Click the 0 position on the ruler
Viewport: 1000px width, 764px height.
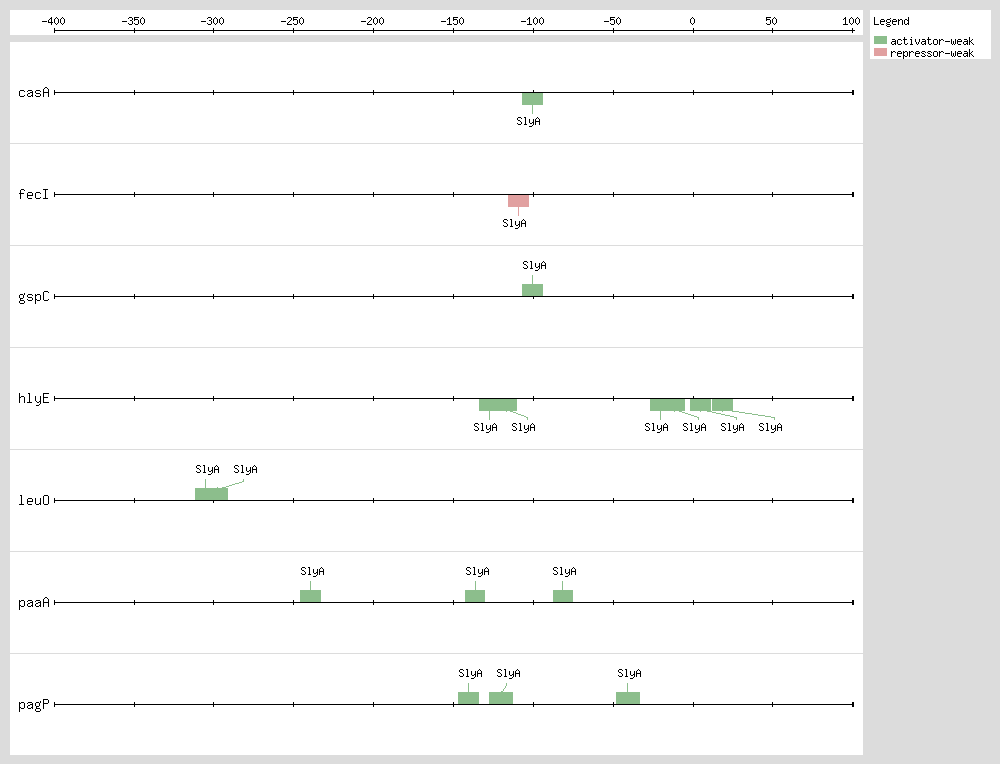[693, 21]
